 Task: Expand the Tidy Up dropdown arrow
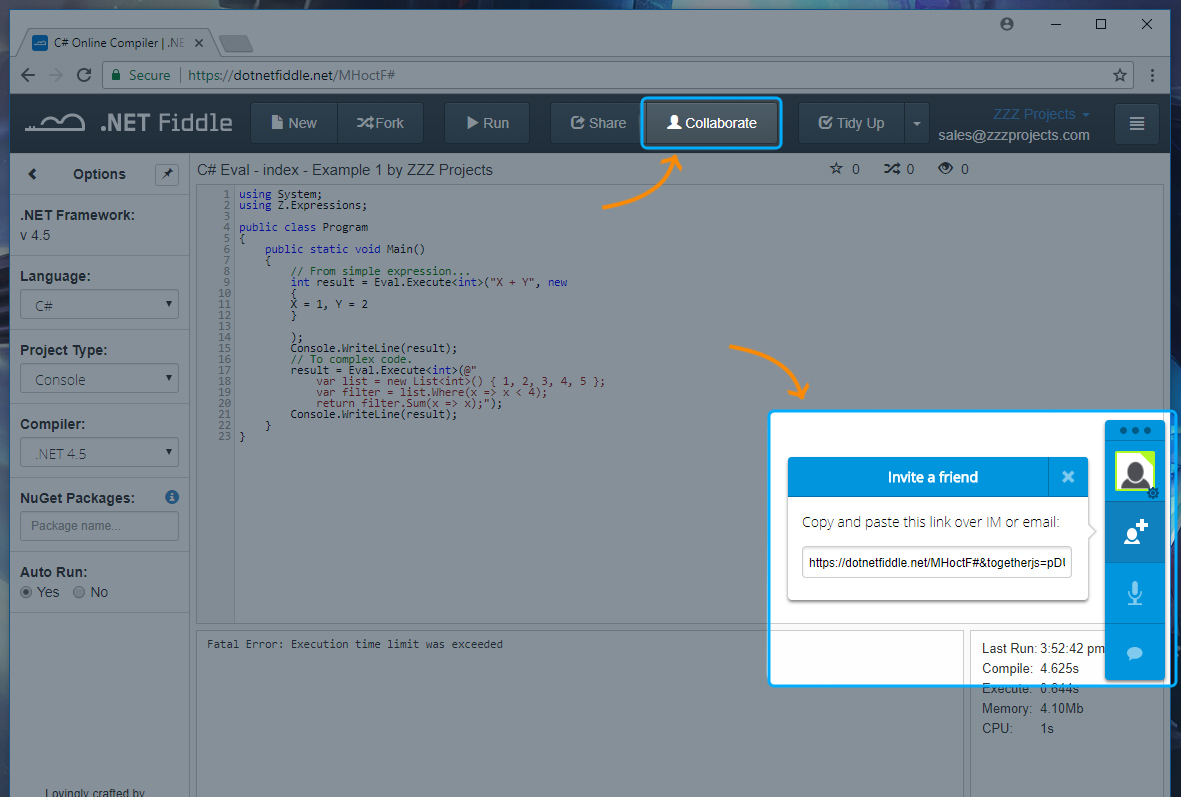[917, 123]
